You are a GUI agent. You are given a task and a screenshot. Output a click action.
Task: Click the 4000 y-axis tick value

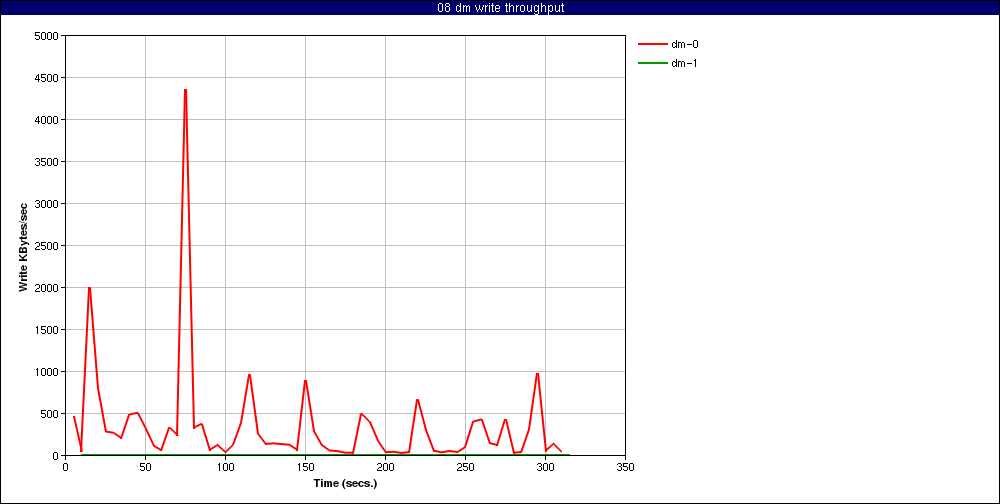[x=47, y=120]
